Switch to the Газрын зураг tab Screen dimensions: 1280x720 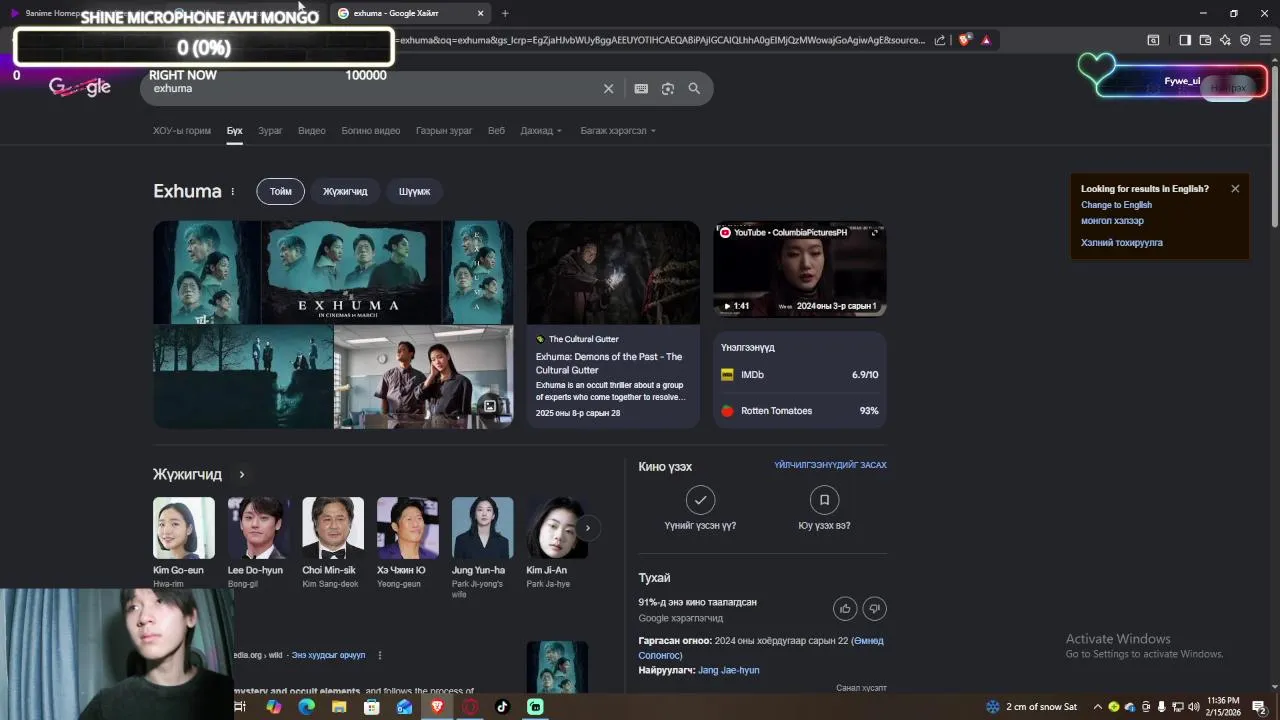(x=444, y=131)
